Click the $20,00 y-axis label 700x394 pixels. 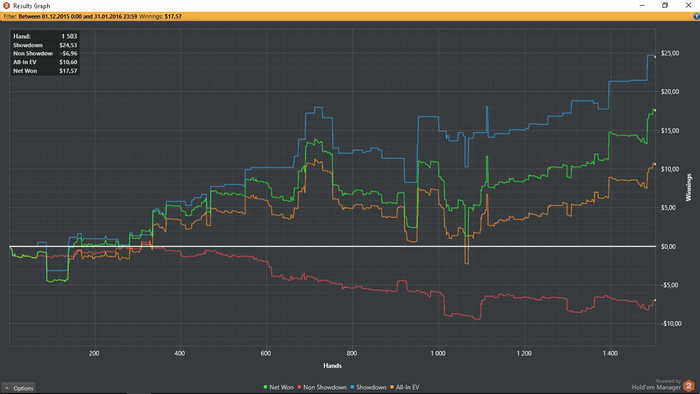coord(670,91)
